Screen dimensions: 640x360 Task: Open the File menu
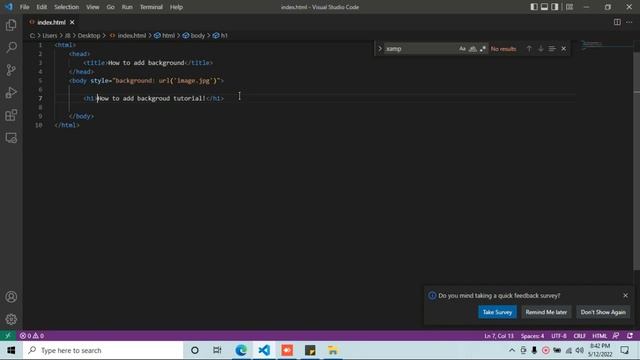pyautogui.click(x=24, y=7)
